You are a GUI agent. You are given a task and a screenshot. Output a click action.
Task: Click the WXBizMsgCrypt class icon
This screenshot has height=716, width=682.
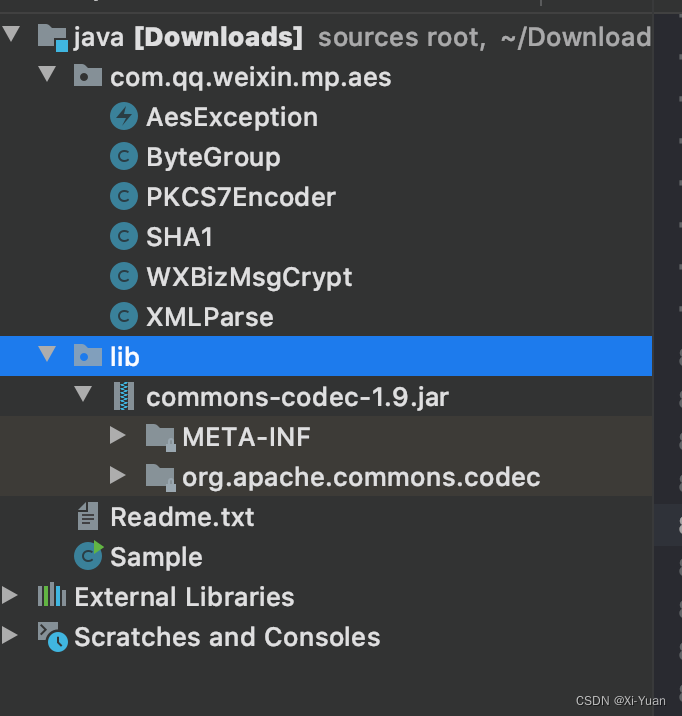coord(124,276)
